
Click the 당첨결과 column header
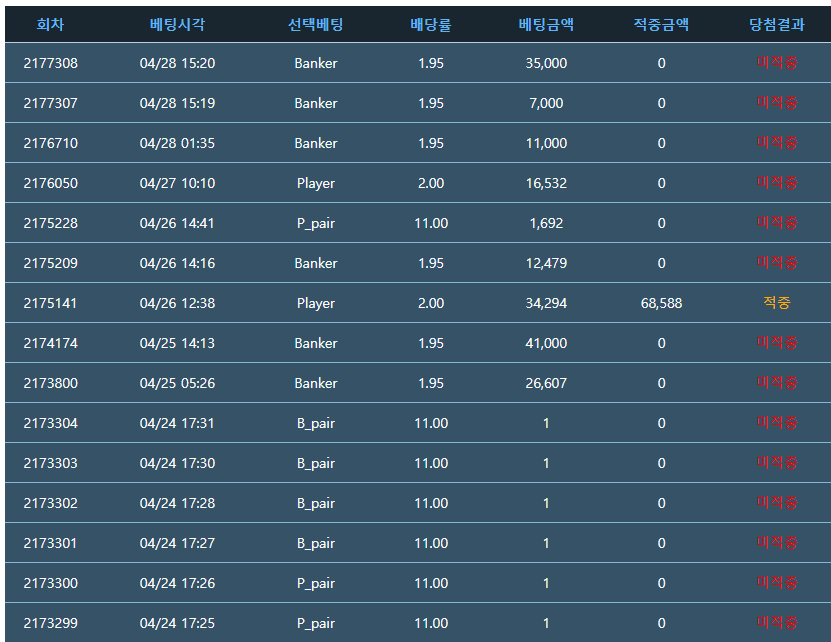click(776, 25)
